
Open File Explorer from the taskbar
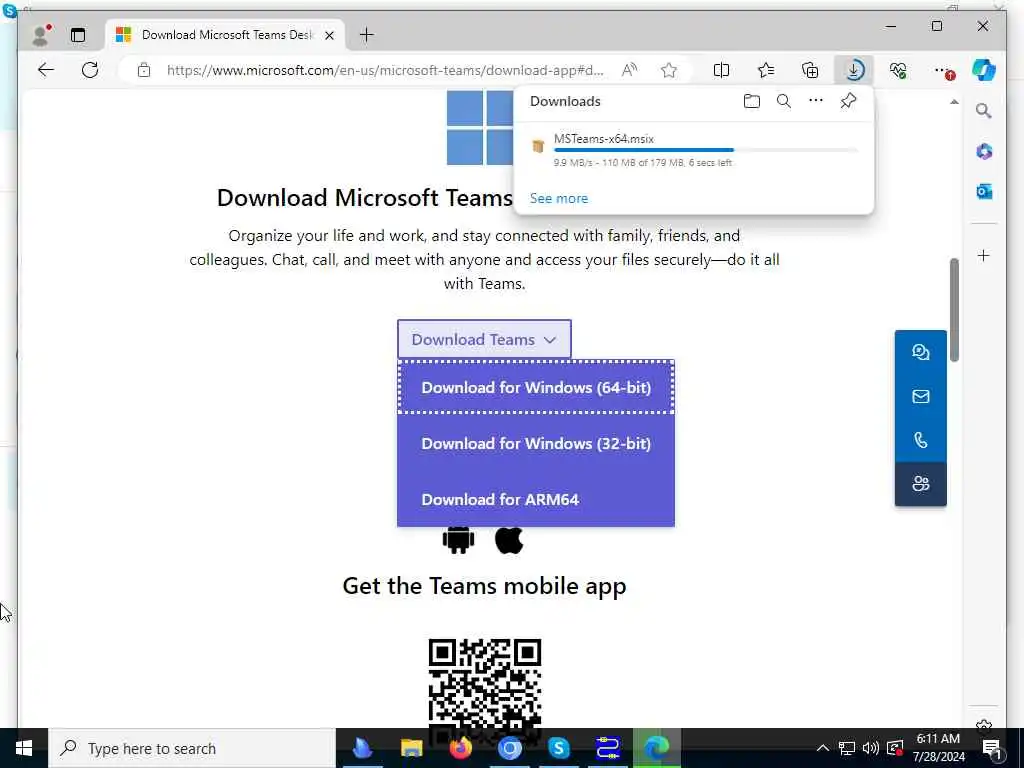coord(411,748)
